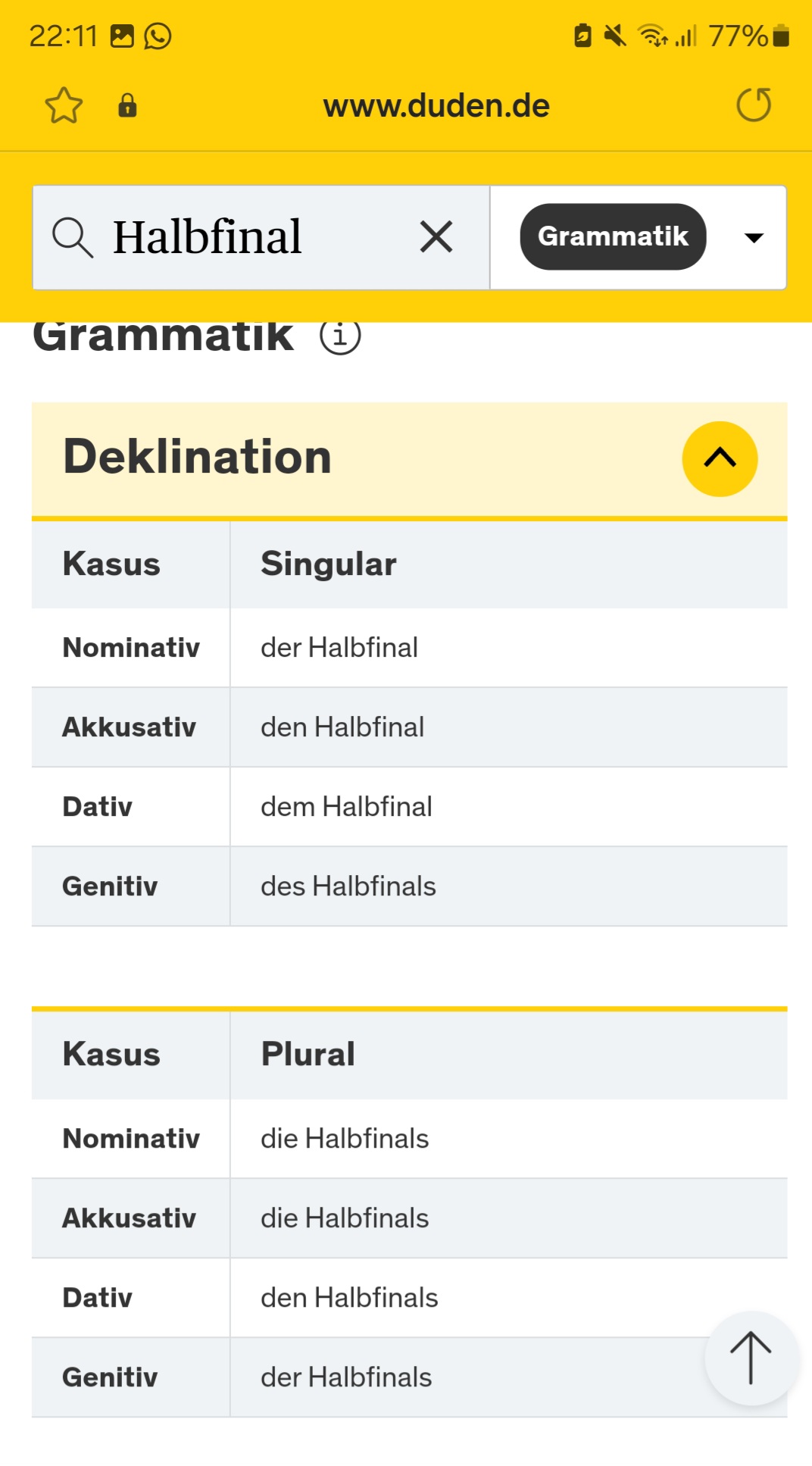The height and width of the screenshot is (1466, 812).
Task: Tap the gallery notification icon
Action: 122,36
